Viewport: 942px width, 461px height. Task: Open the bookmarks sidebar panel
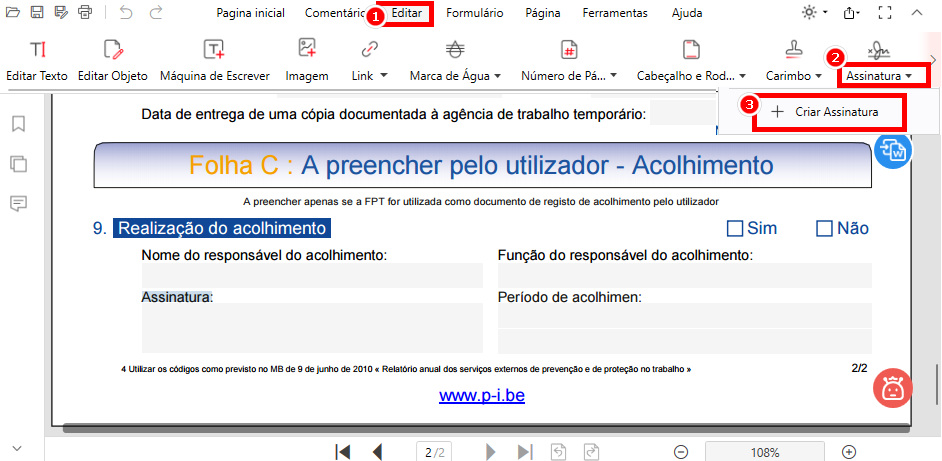point(19,124)
